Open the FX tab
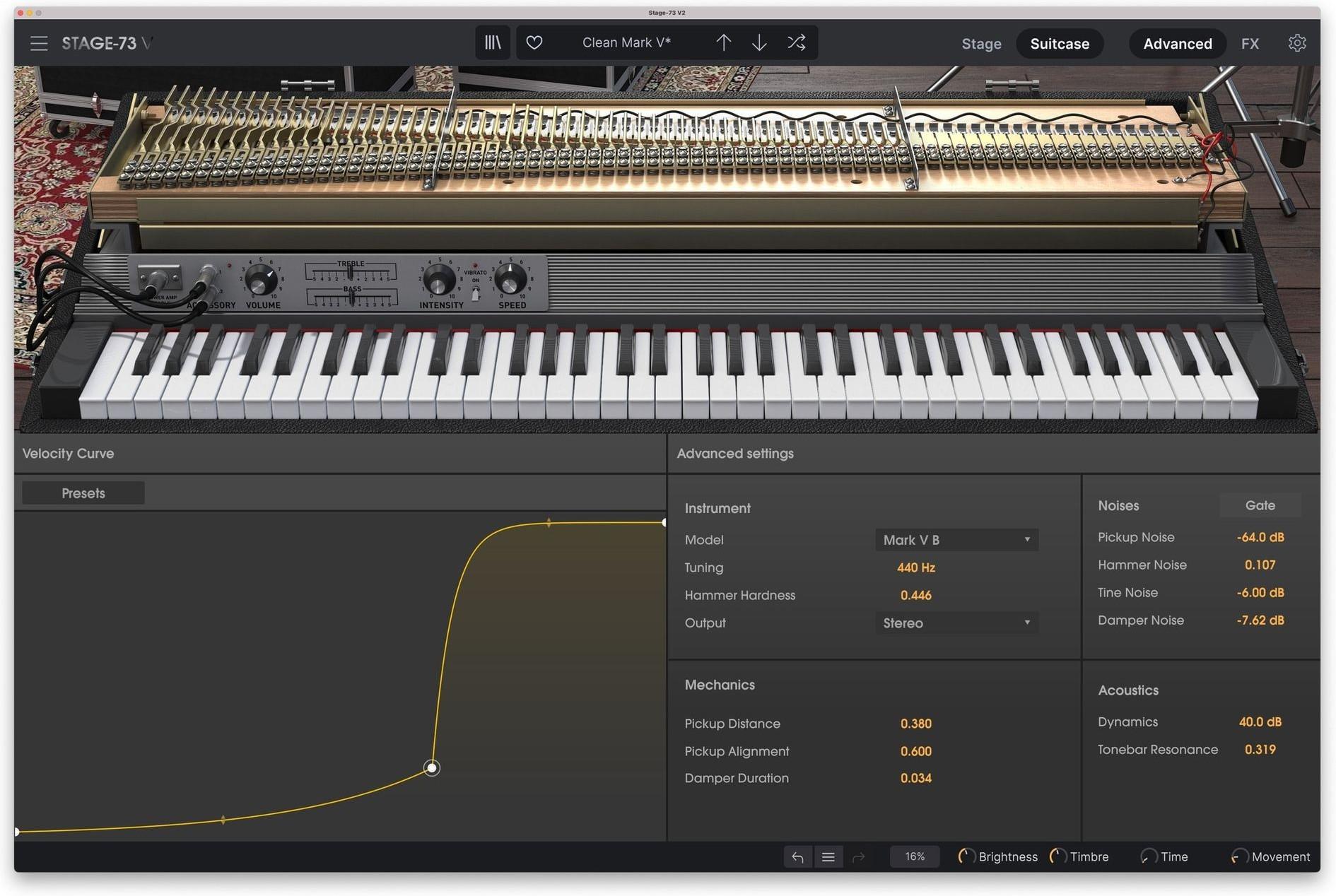 point(1250,43)
